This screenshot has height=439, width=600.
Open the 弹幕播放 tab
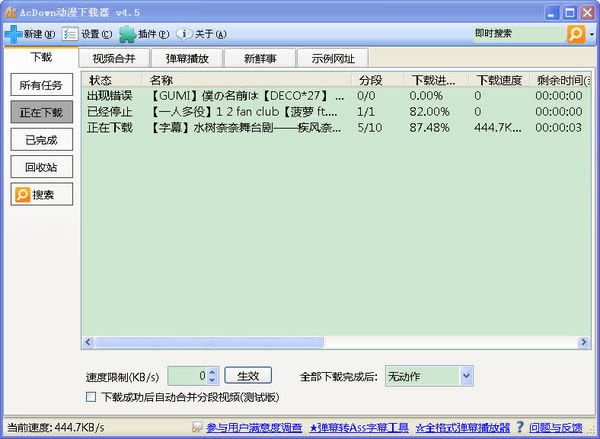point(187,59)
